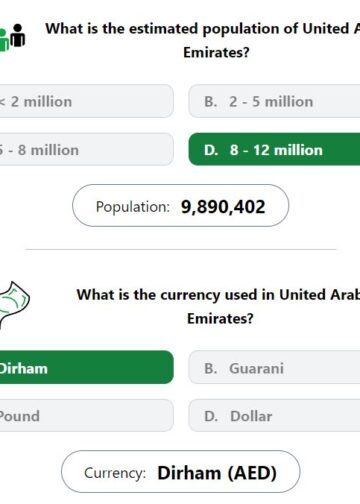Choose answer D. Dollar

pos(274,415)
